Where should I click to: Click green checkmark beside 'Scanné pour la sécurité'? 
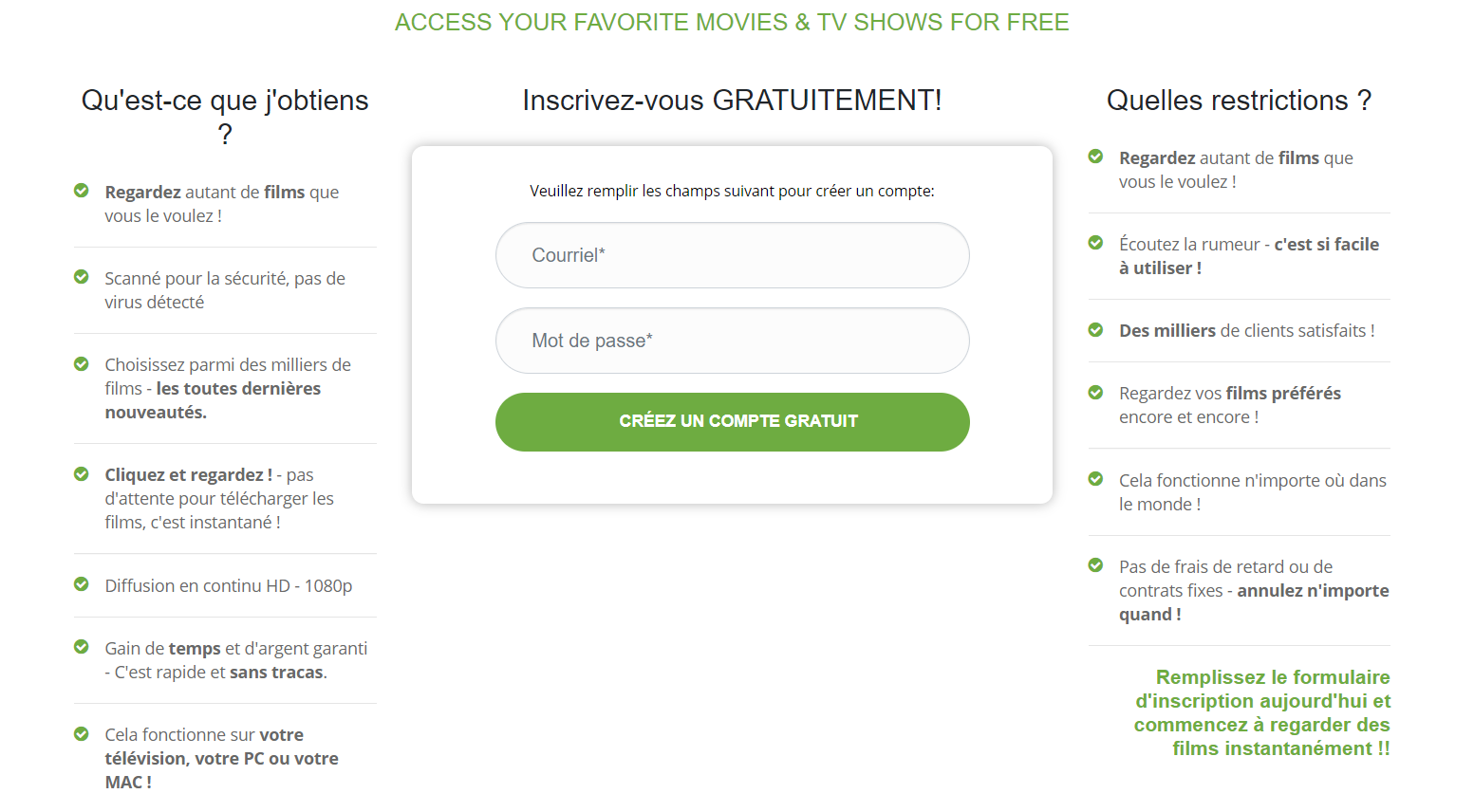82,277
